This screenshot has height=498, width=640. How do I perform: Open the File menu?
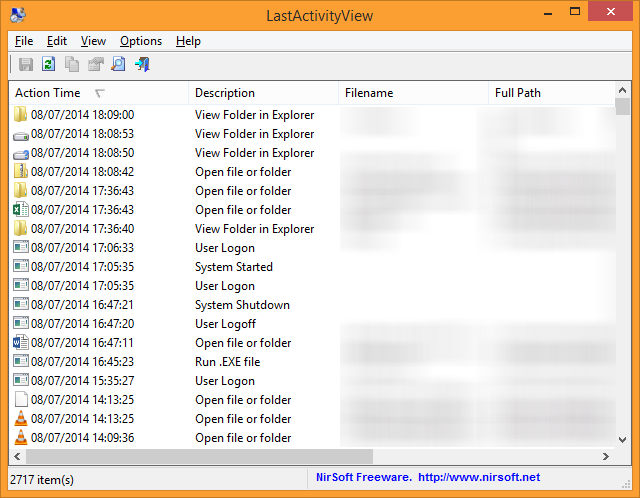[24, 41]
